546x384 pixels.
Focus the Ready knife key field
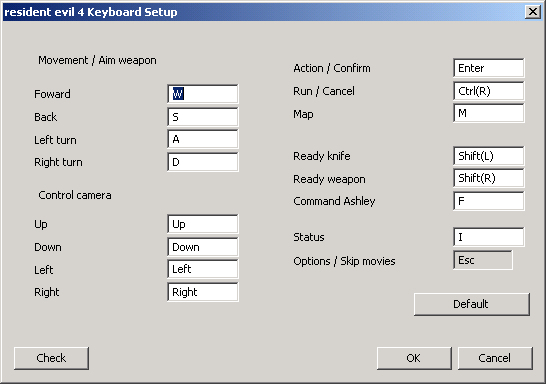click(489, 156)
